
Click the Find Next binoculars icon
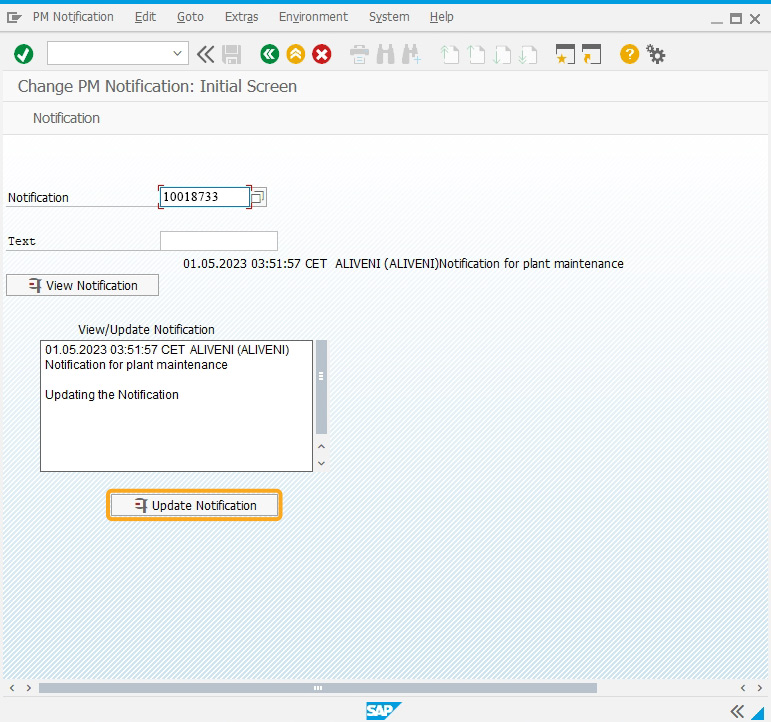tap(411, 54)
